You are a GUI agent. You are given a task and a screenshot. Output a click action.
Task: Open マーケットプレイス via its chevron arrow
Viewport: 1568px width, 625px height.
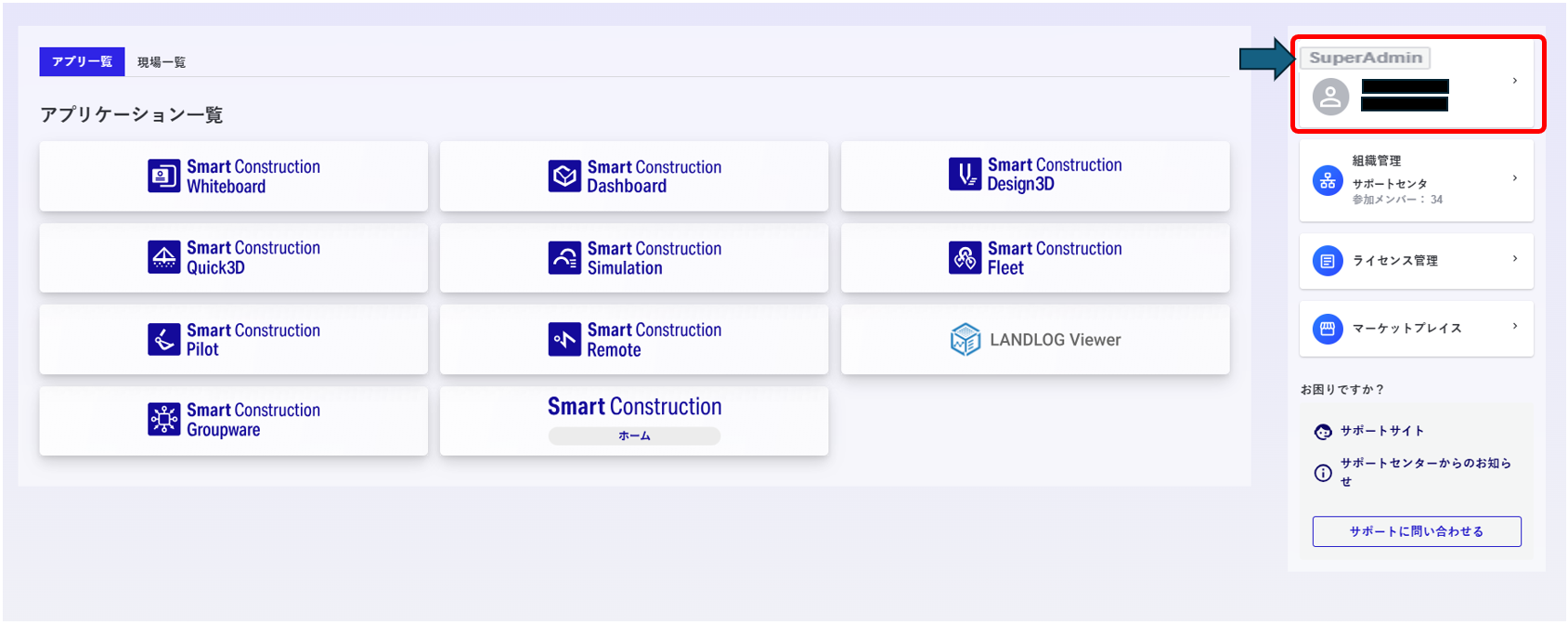click(x=1515, y=326)
